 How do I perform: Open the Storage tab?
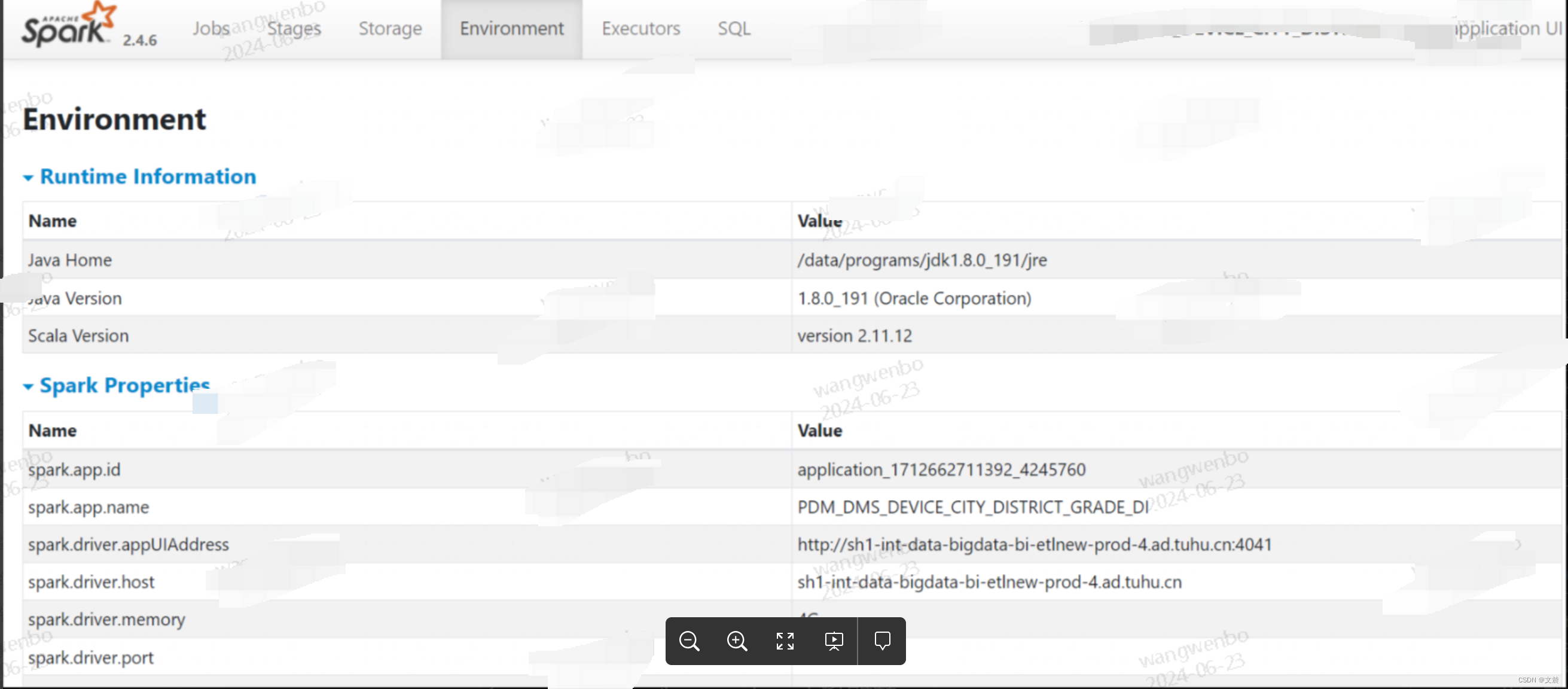point(389,28)
